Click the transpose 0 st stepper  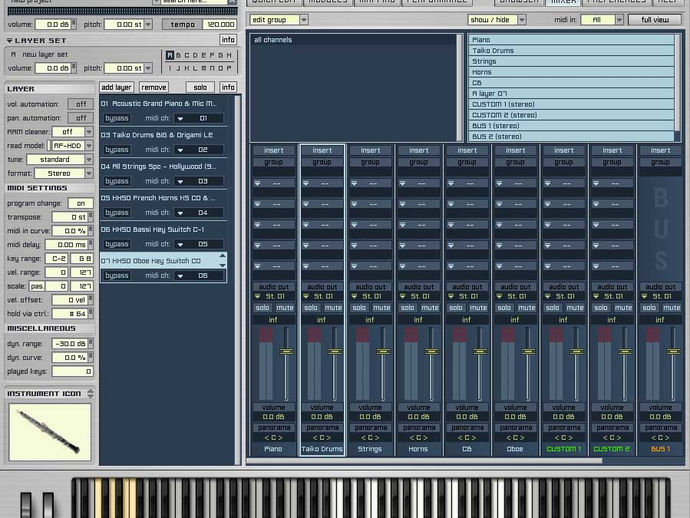point(90,217)
